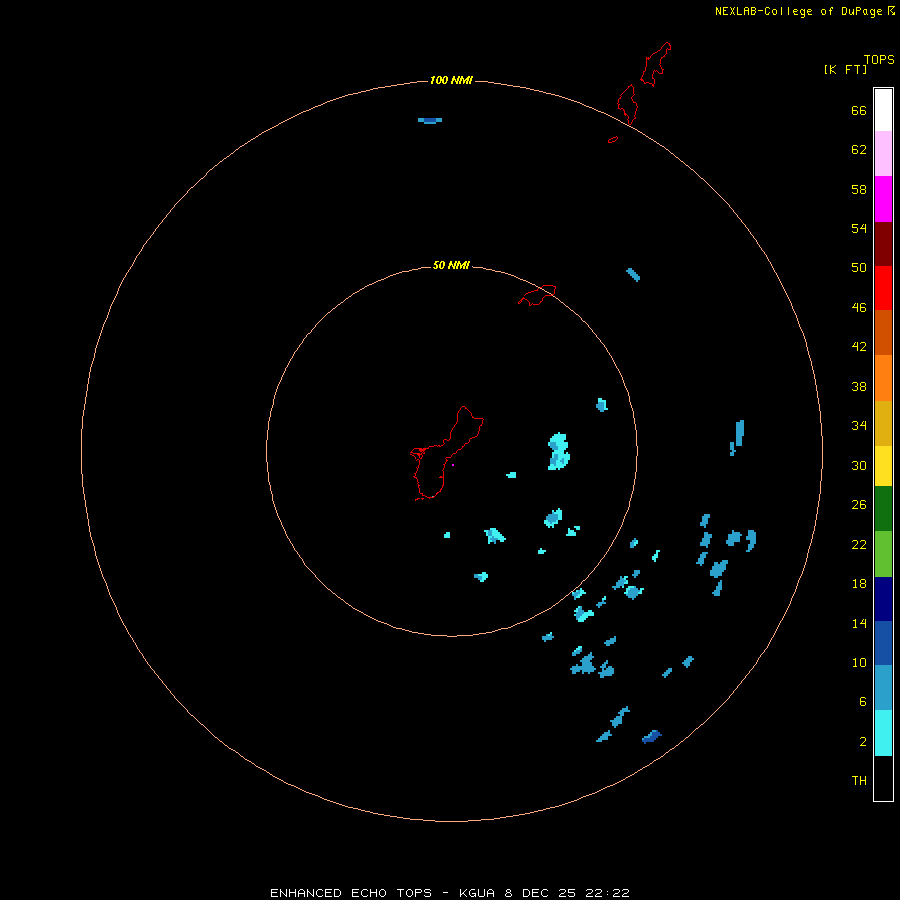Click the light pink legend swatch
The width and height of the screenshot is (900, 900).
click(x=883, y=153)
